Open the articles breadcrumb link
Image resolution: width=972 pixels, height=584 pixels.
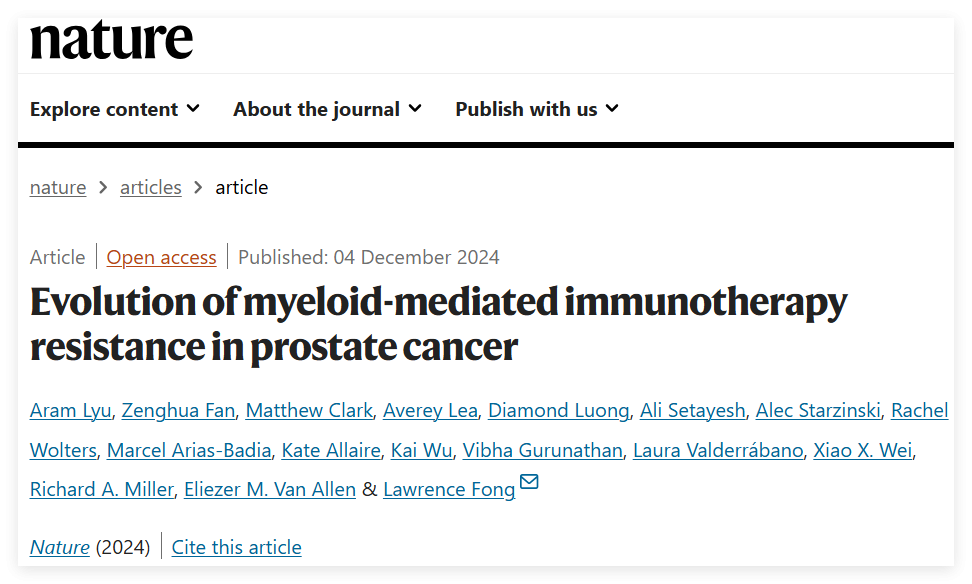coord(151,187)
